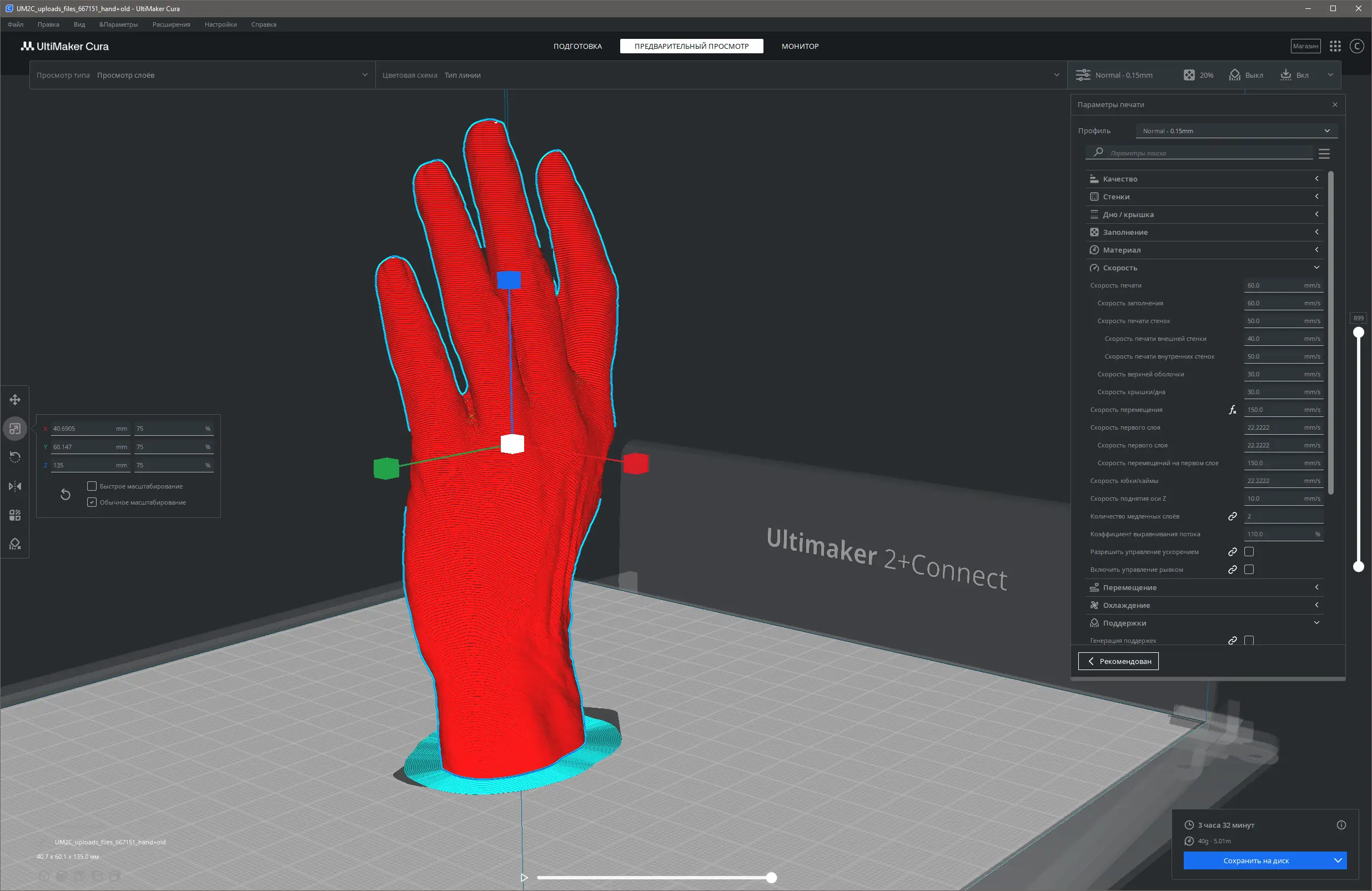Uncheck the Обычное масштабирование checkbox
Screen dimensions: 1372x891
coord(92,502)
